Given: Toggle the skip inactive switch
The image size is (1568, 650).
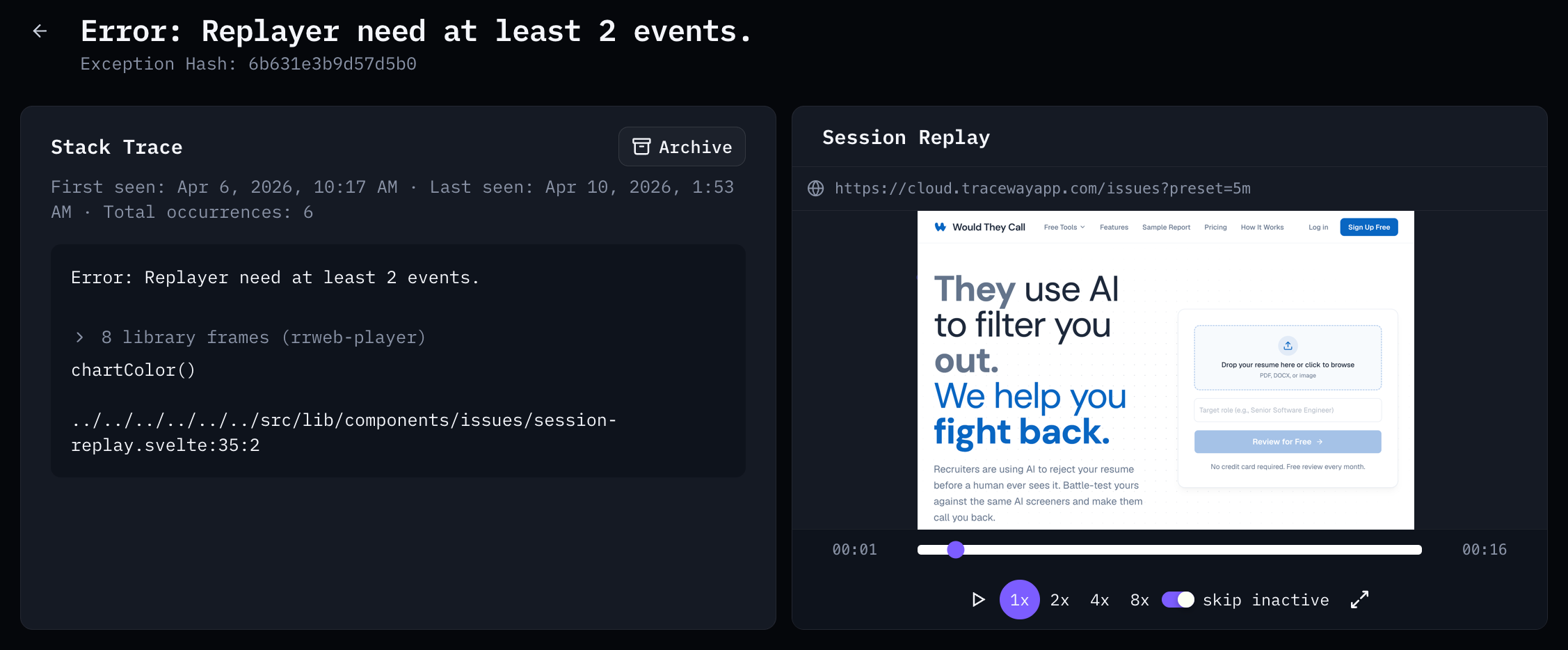Looking at the screenshot, I should [x=1178, y=600].
